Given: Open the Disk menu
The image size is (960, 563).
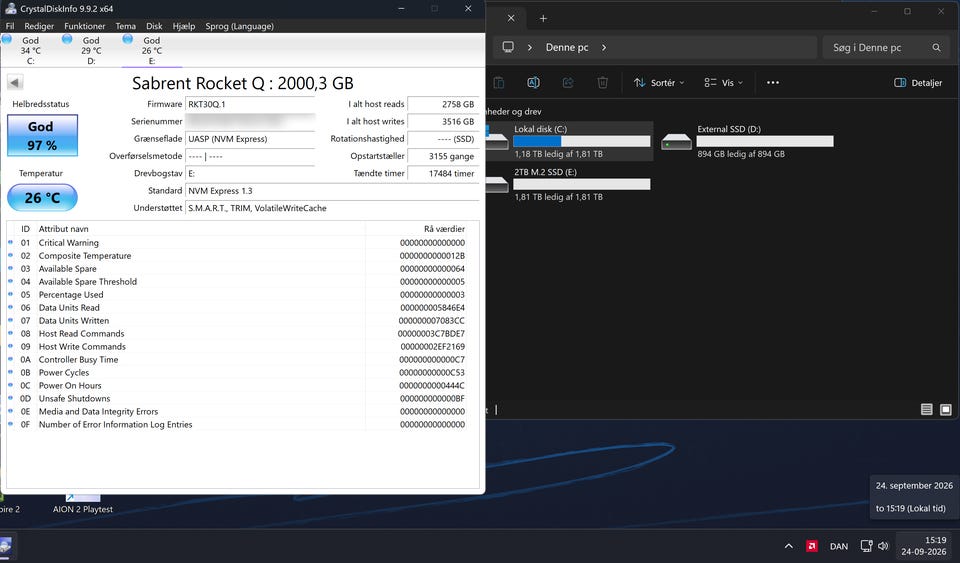Looking at the screenshot, I should pos(154,26).
